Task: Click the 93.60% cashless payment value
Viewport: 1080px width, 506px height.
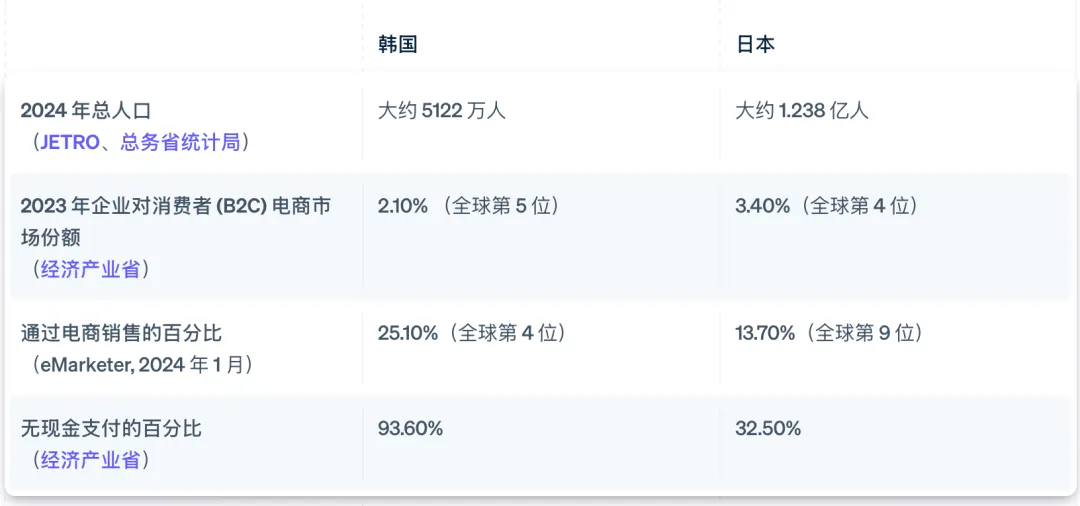Action: [x=410, y=428]
